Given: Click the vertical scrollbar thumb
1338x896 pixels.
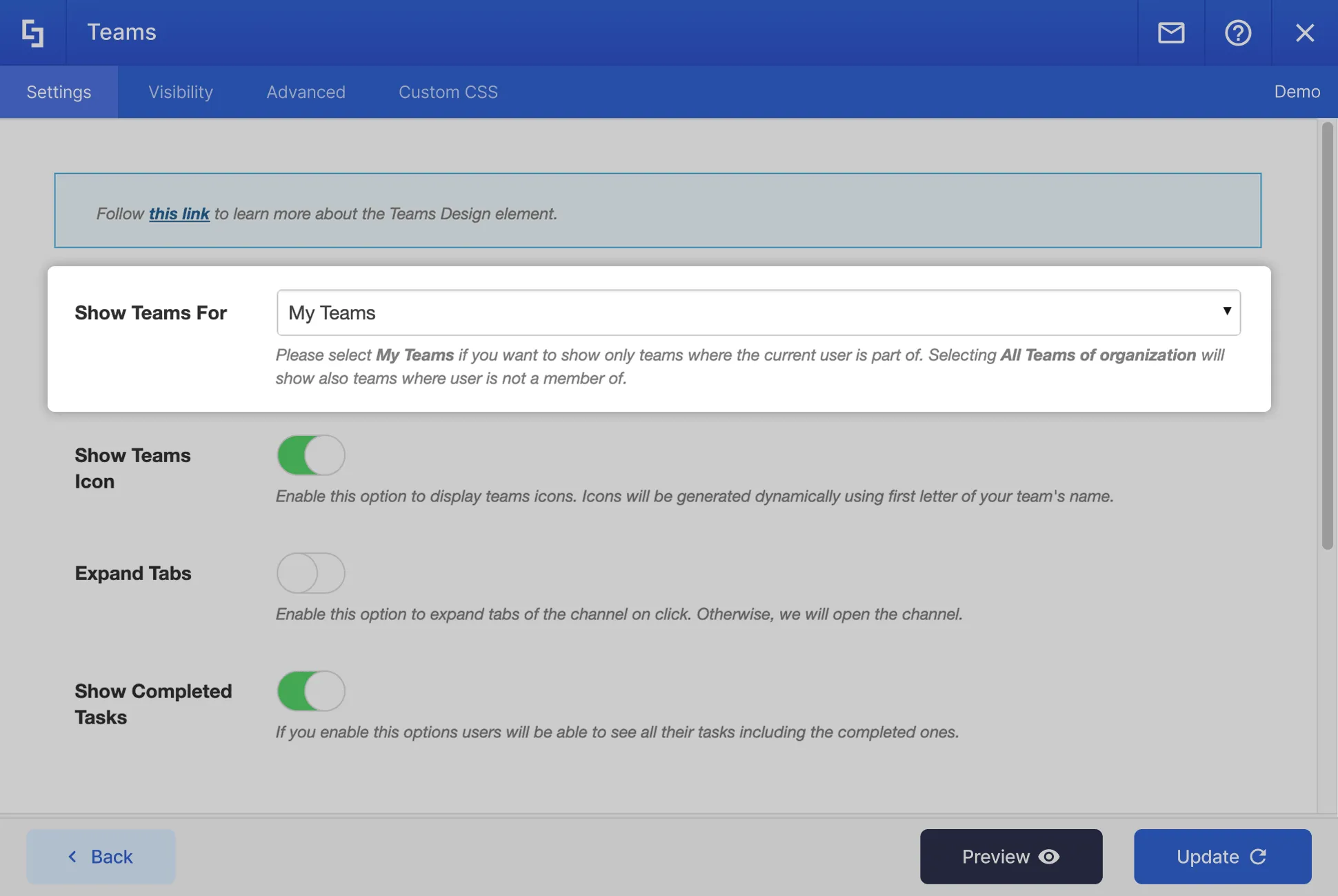Looking at the screenshot, I should (x=1327, y=336).
